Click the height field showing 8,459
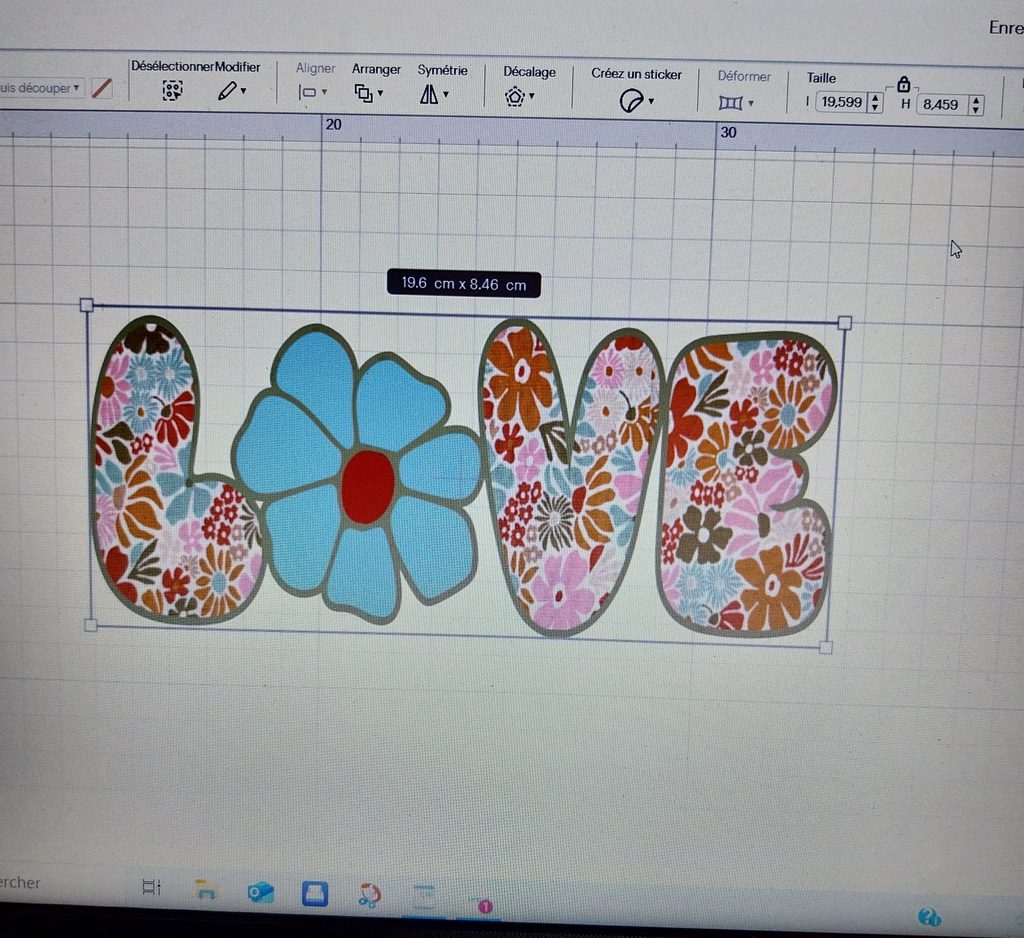The image size is (1024, 938). point(941,105)
